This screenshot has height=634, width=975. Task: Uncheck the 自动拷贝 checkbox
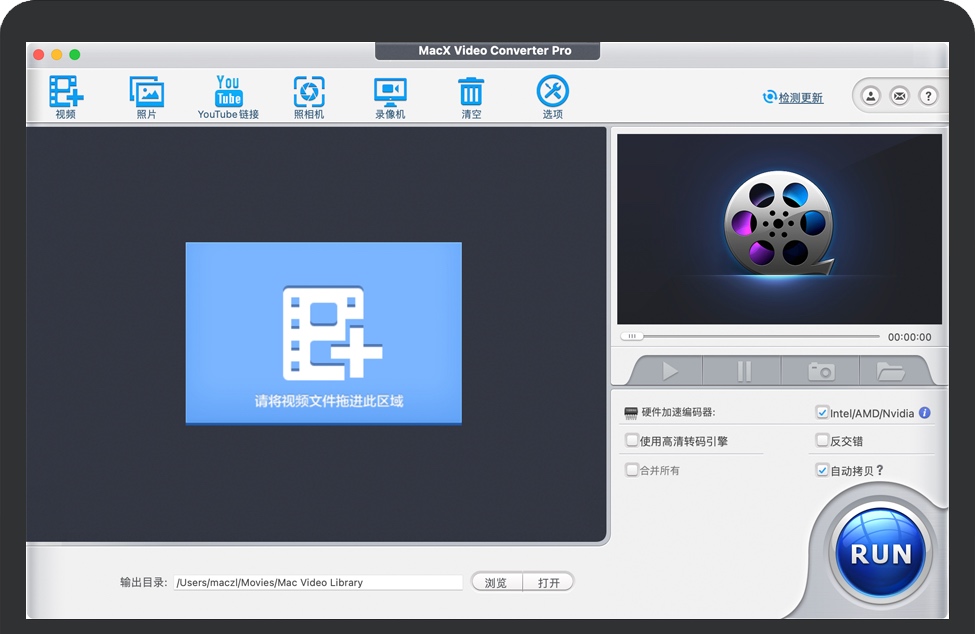(x=822, y=470)
